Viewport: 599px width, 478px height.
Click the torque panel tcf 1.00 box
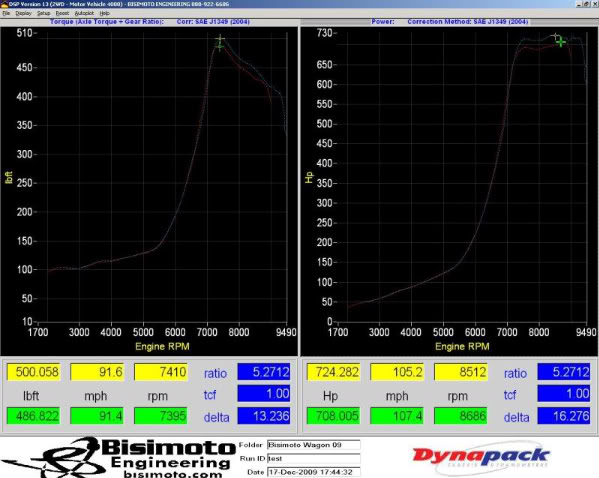tap(264, 394)
